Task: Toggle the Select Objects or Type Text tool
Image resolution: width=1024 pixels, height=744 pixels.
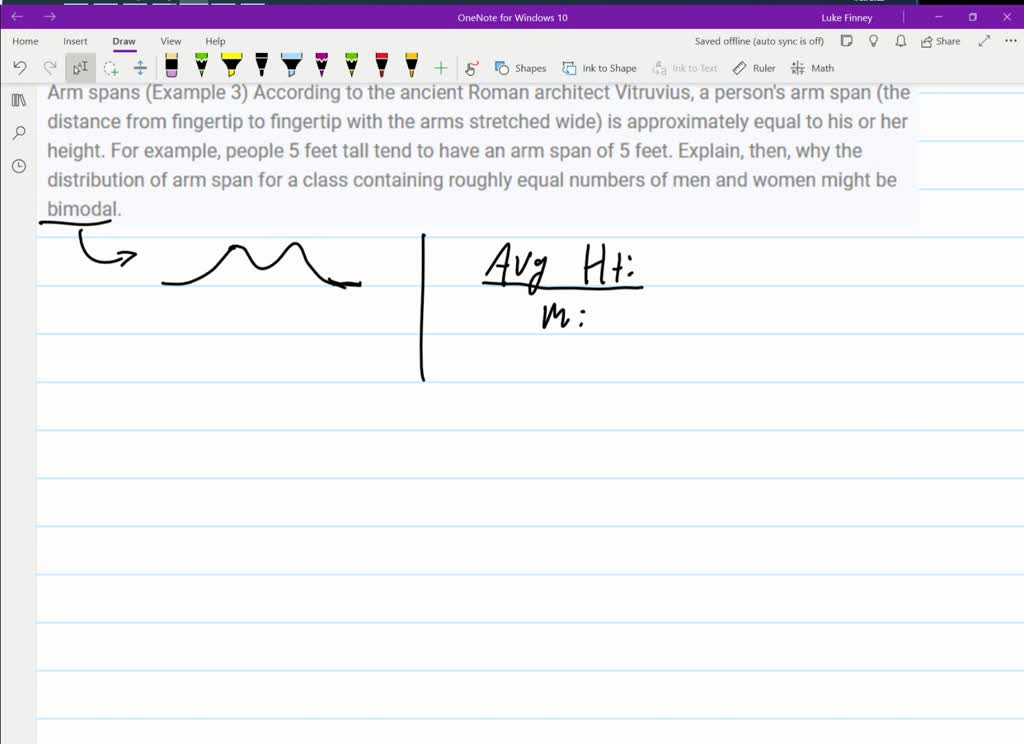Action: pos(81,68)
